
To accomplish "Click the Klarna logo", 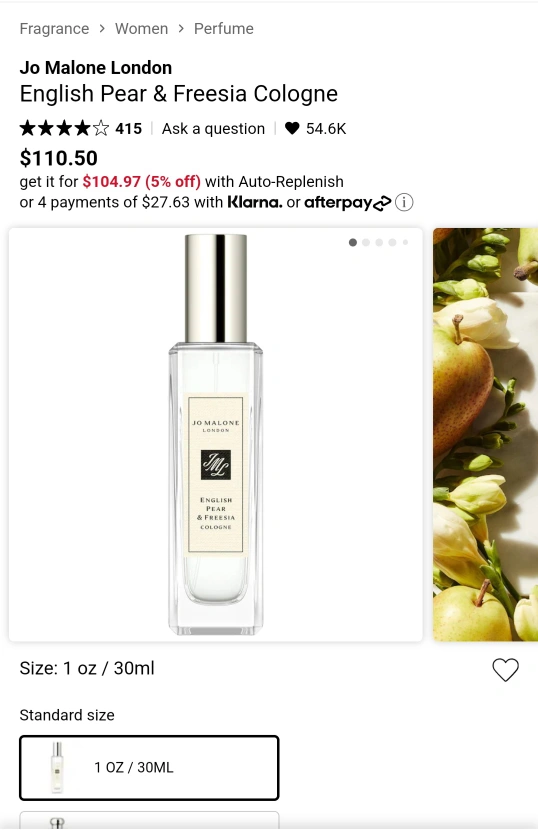I will [x=255, y=202].
